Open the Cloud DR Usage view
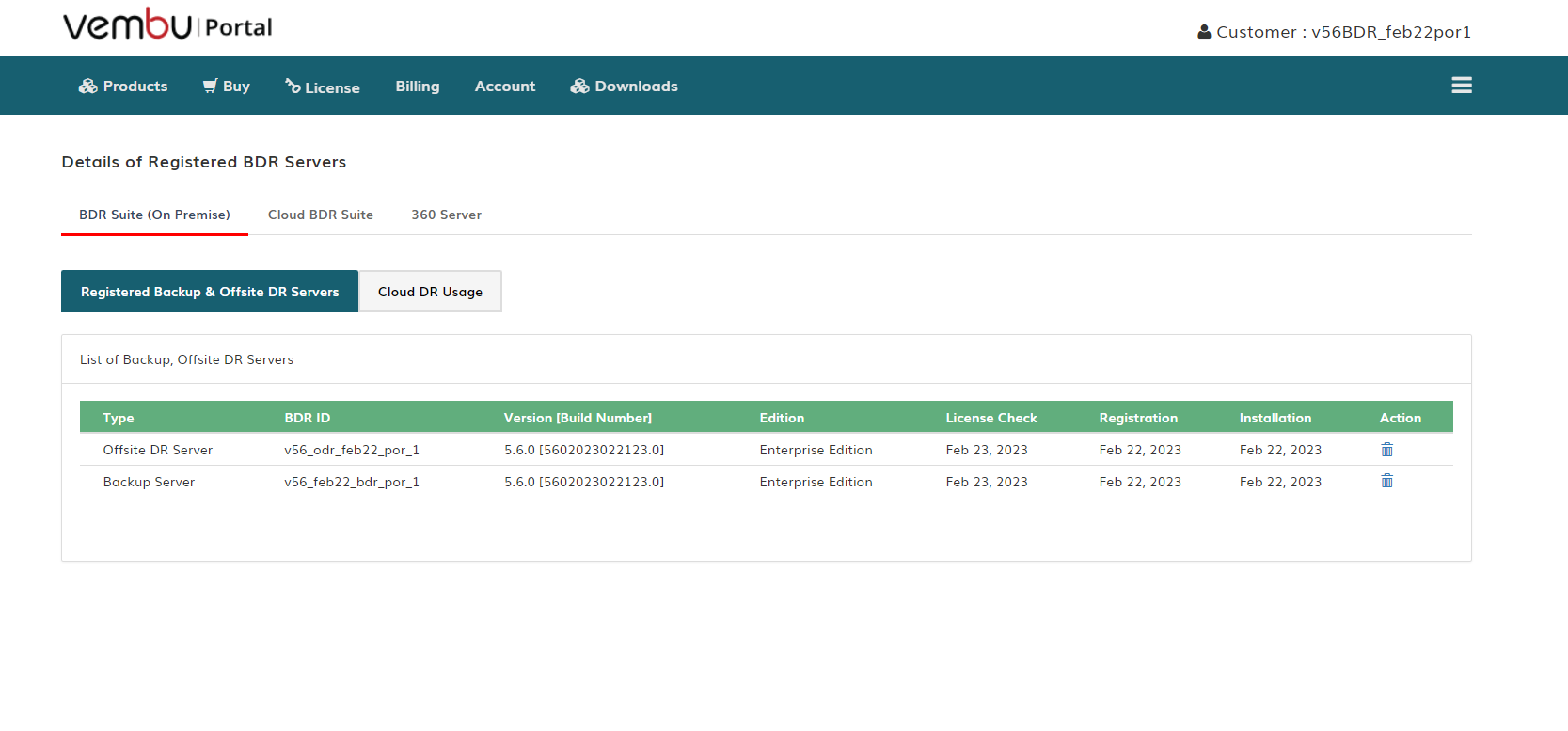This screenshot has width=1568, height=731. pos(430,292)
